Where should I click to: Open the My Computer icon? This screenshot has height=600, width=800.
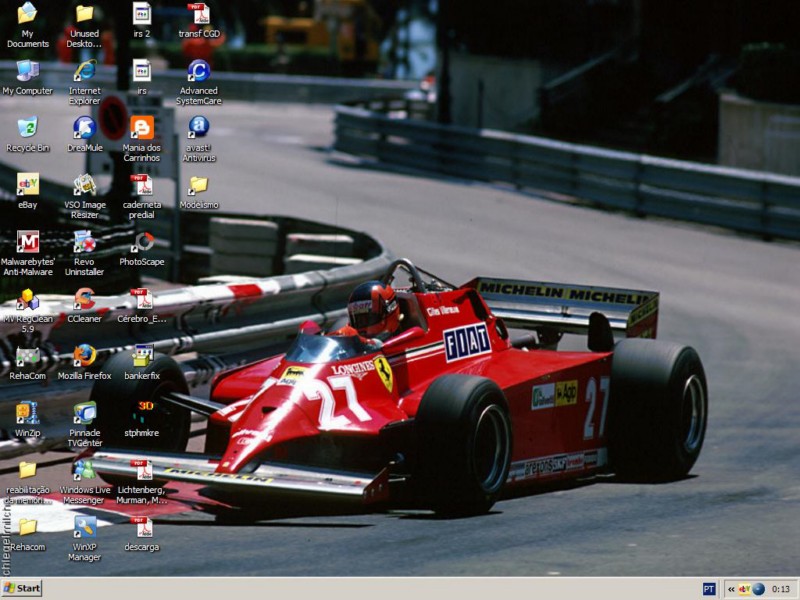pos(28,71)
